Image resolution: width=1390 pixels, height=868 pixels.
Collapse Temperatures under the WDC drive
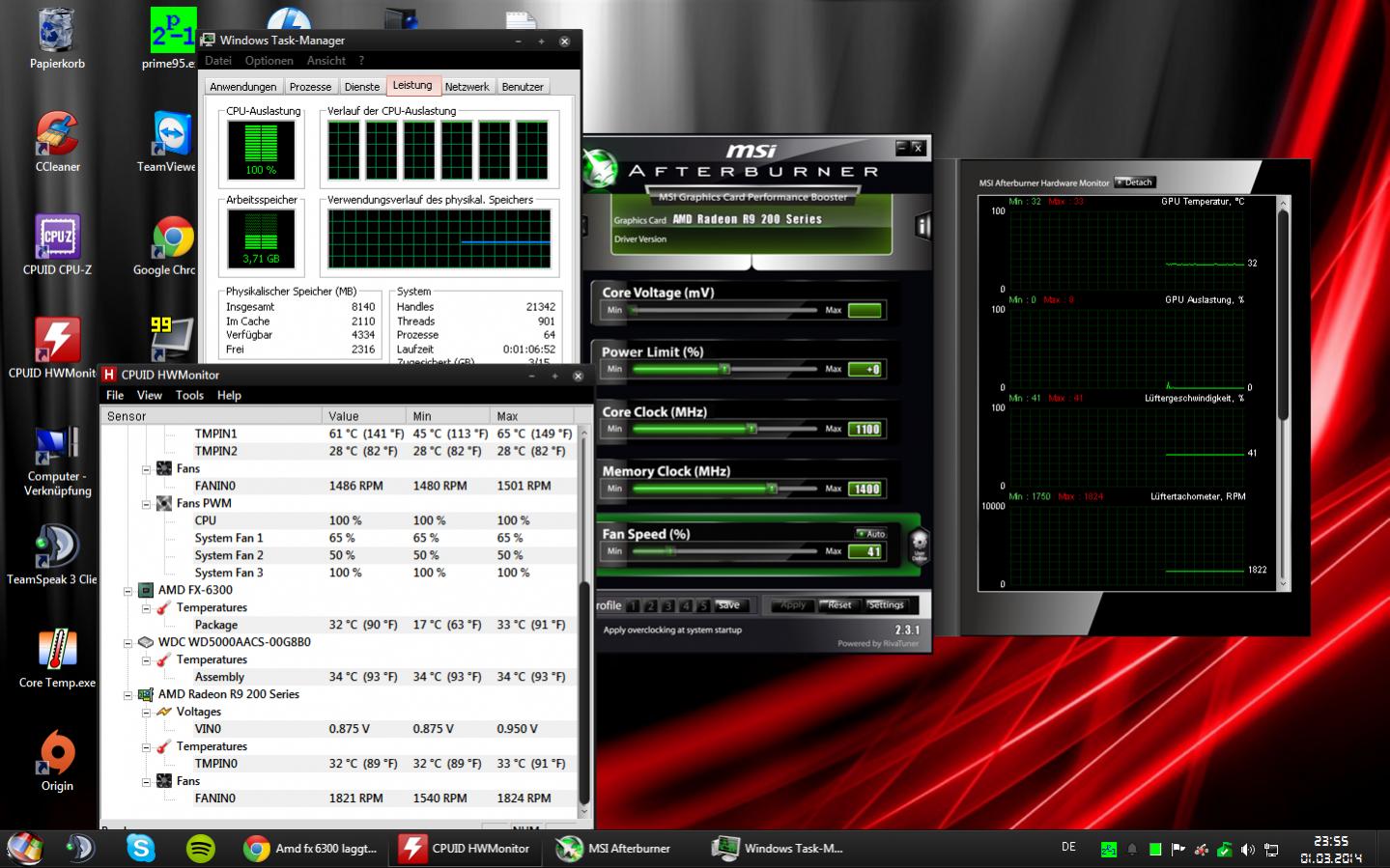pos(147,660)
